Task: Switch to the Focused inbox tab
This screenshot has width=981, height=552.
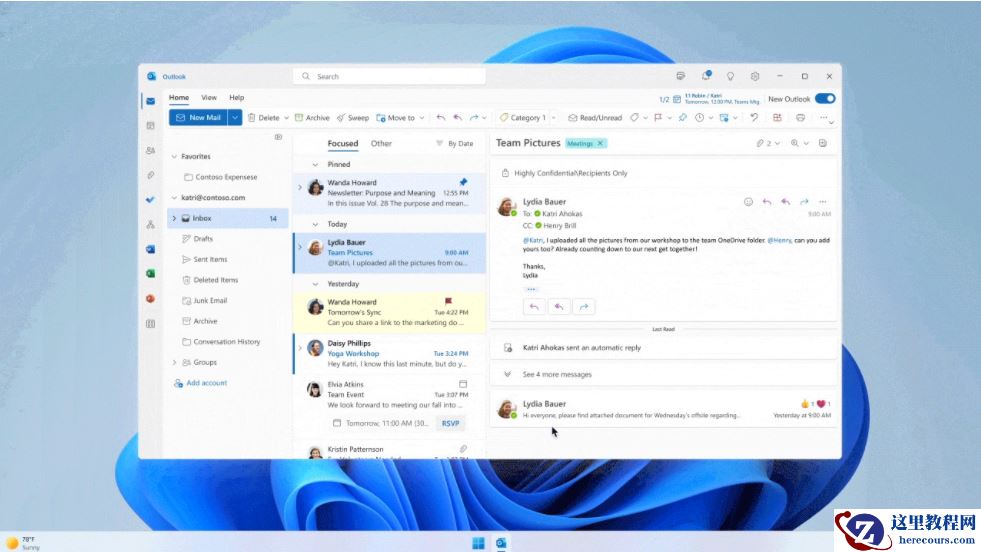Action: point(343,143)
